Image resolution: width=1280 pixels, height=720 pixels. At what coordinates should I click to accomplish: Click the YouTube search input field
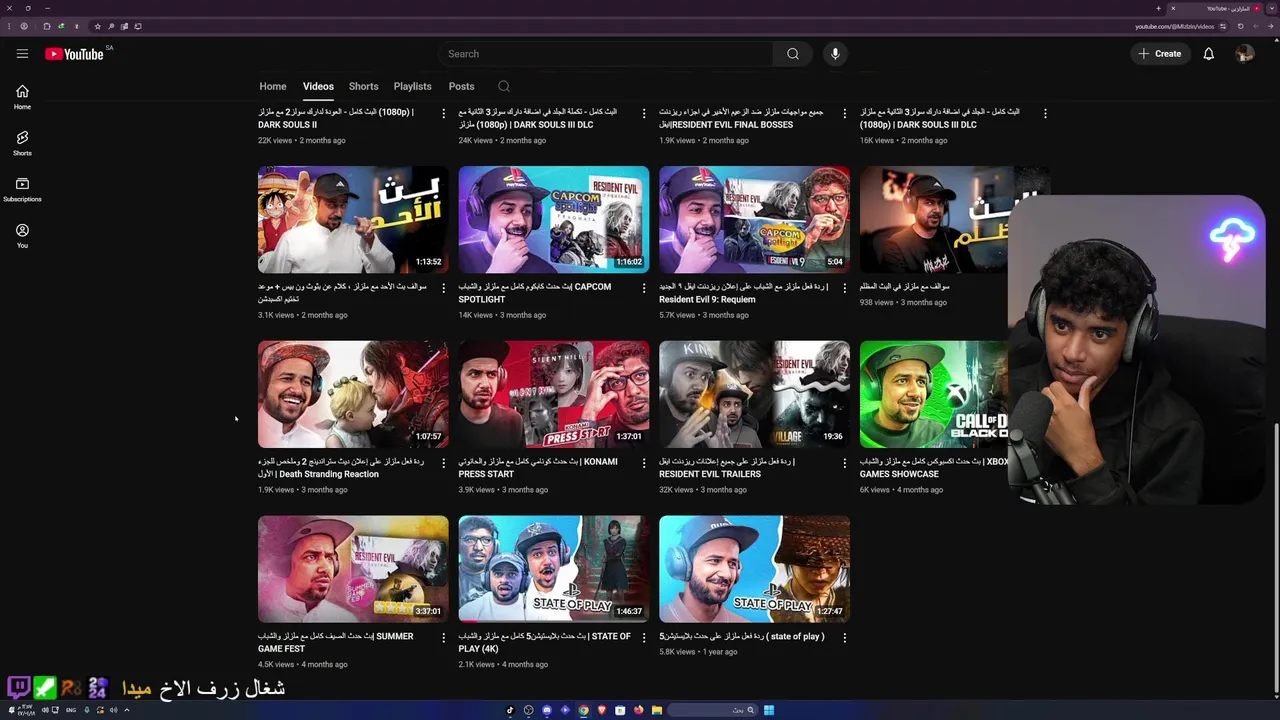605,54
